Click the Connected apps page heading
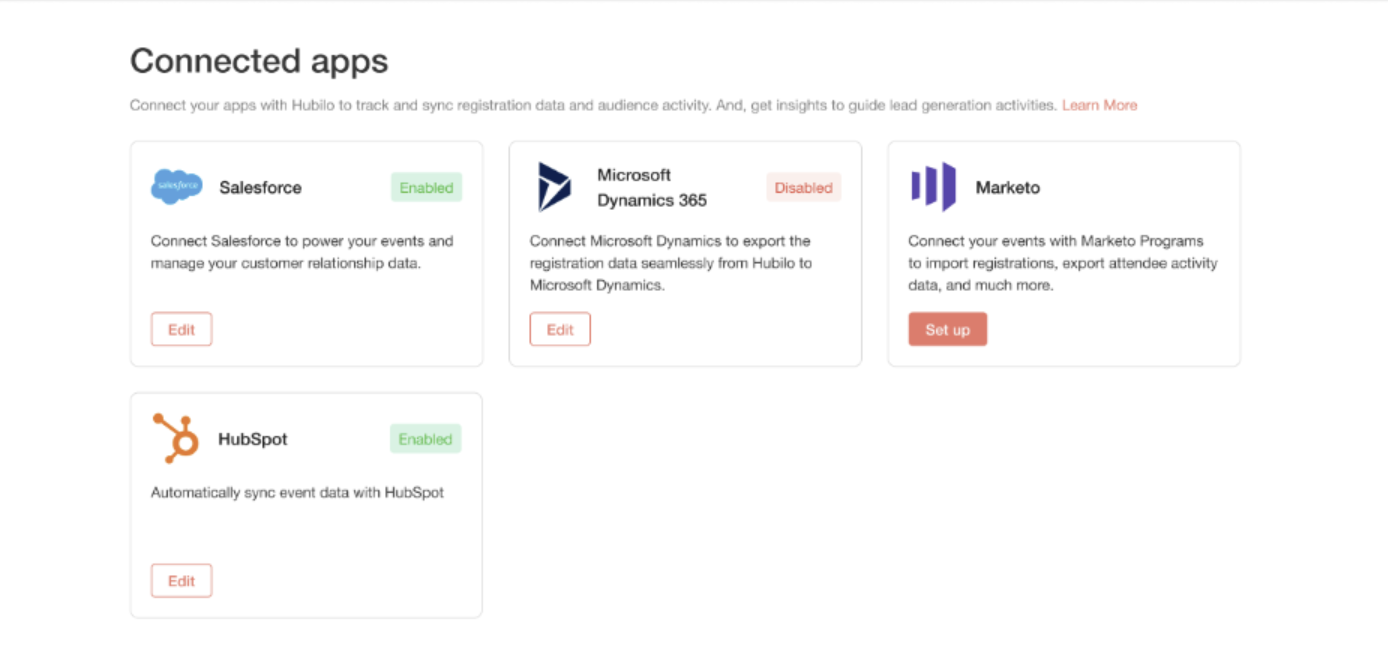Viewport: 1388px width, 648px height. click(x=259, y=61)
